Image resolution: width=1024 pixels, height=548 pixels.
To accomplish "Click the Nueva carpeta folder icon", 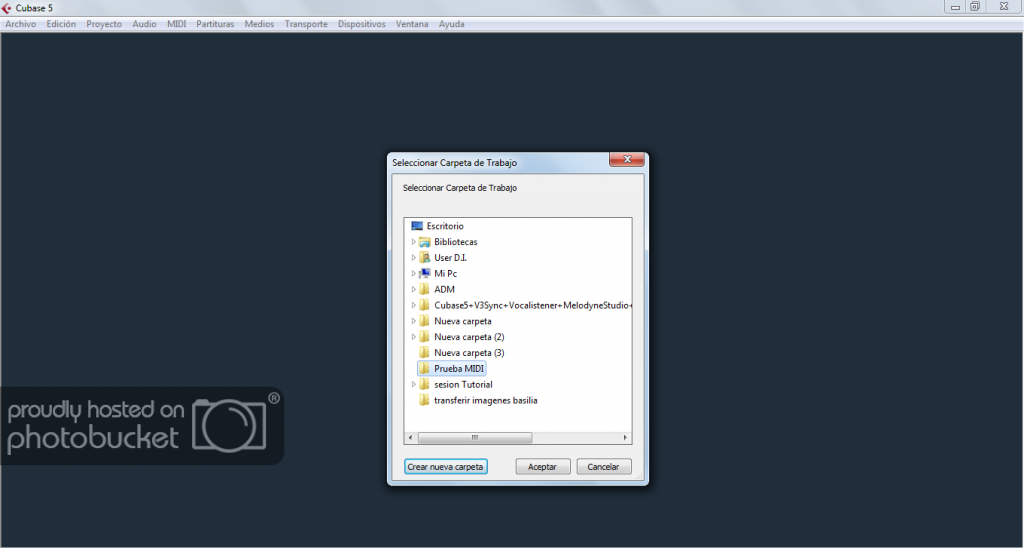I will tap(424, 321).
